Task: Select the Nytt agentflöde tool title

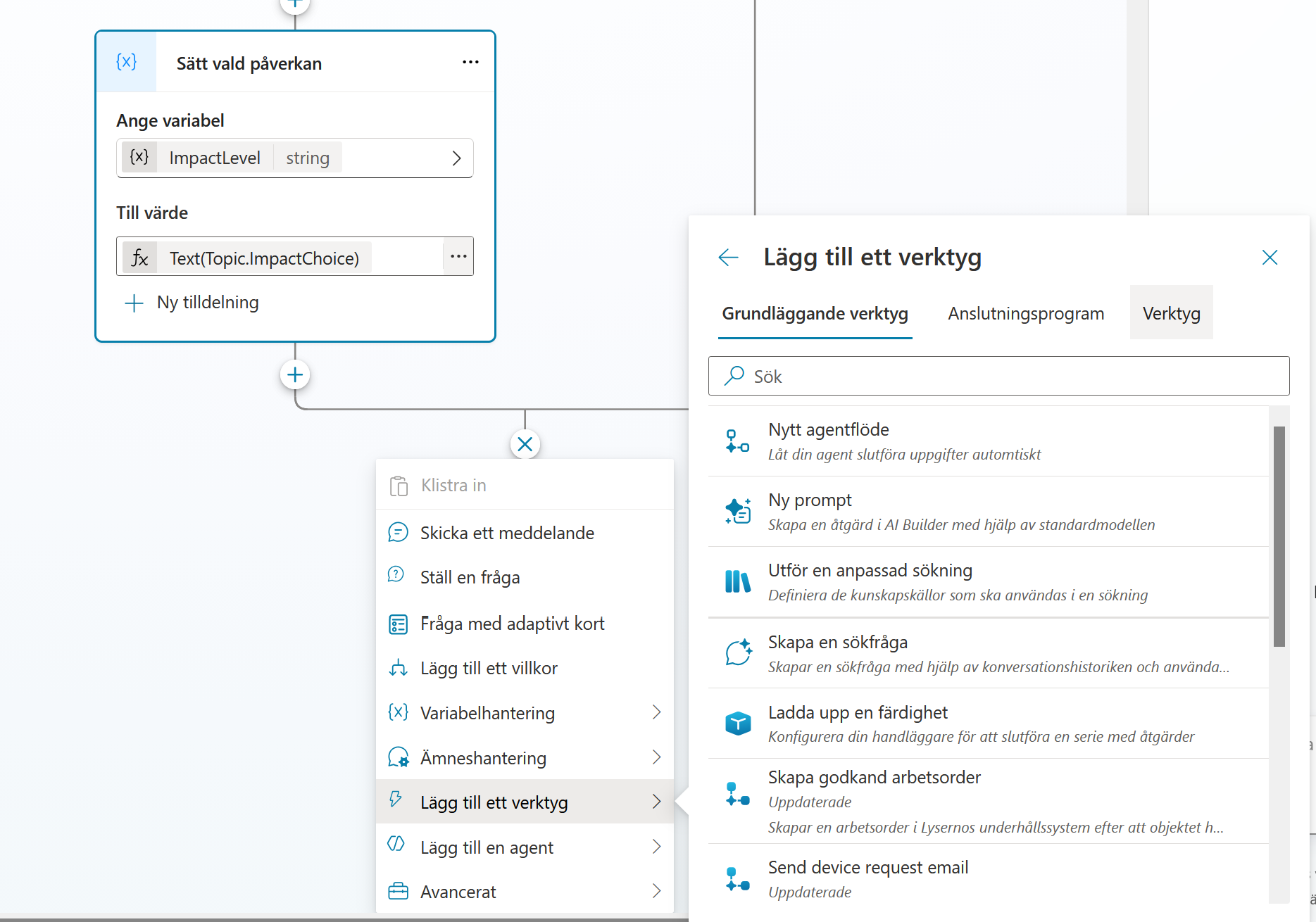Action: coord(829,430)
